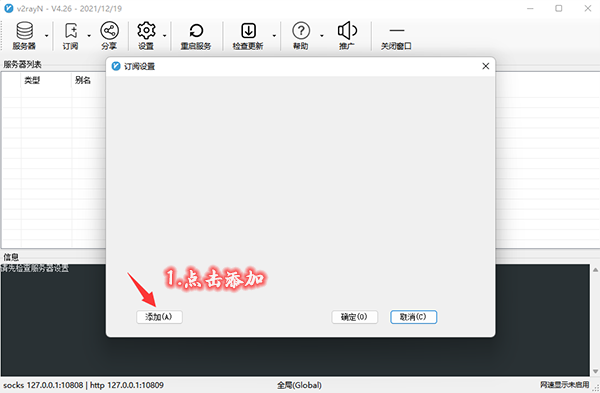This screenshot has width=600, height=393.
Task: Click the 重启服务 restart service icon
Action: pyautogui.click(x=196, y=36)
